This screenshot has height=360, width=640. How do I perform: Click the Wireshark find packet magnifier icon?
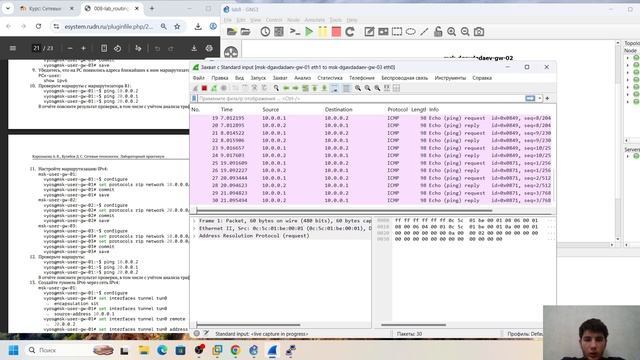tap(276, 88)
